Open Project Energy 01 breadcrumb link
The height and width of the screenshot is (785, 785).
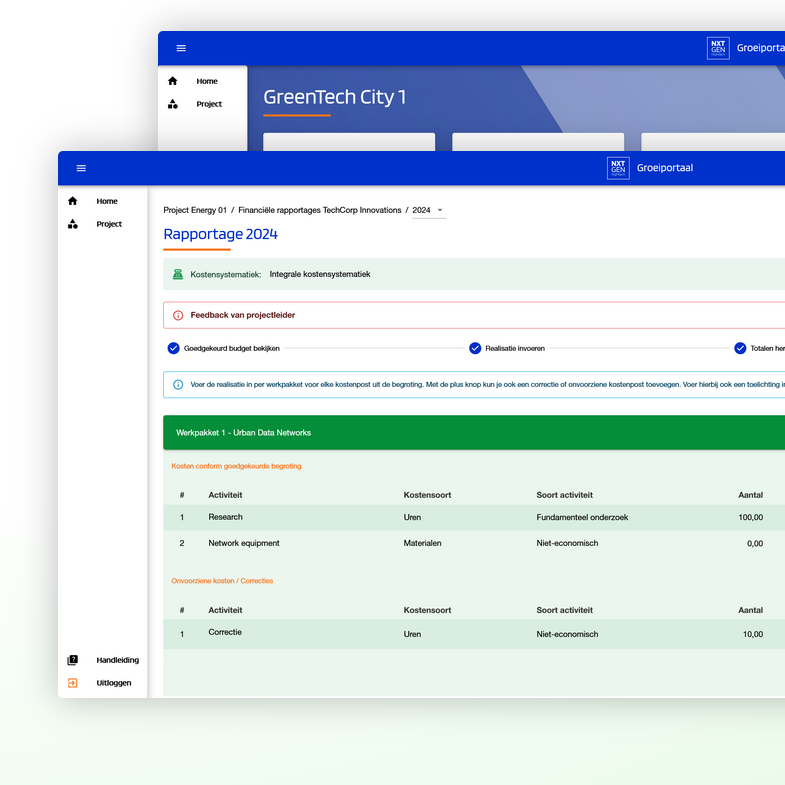click(195, 210)
